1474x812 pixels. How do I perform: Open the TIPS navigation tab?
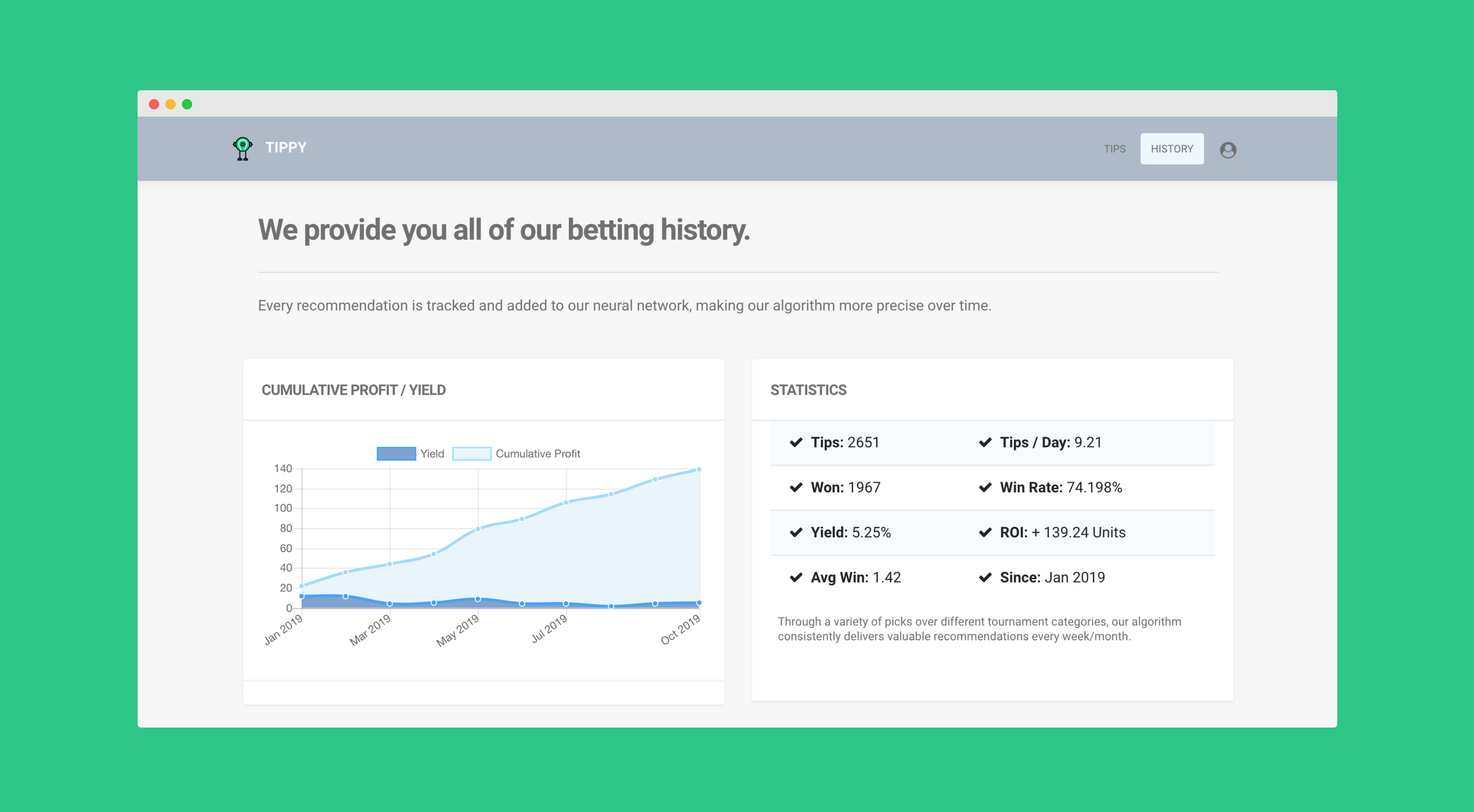[1114, 149]
